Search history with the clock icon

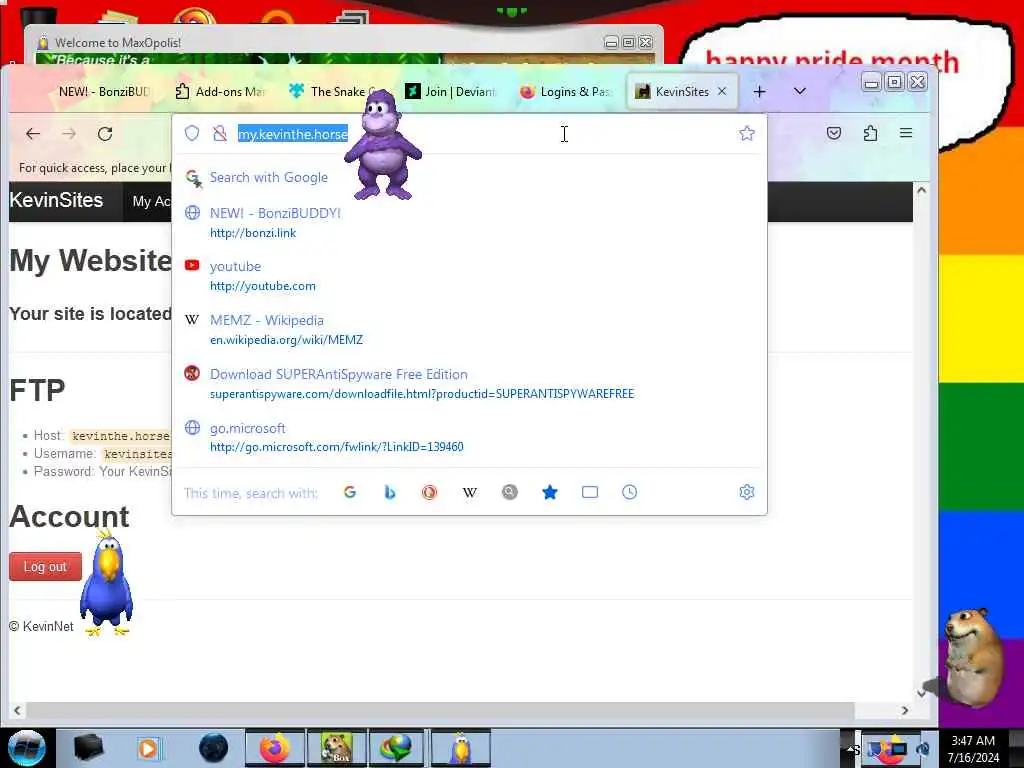tap(630, 492)
